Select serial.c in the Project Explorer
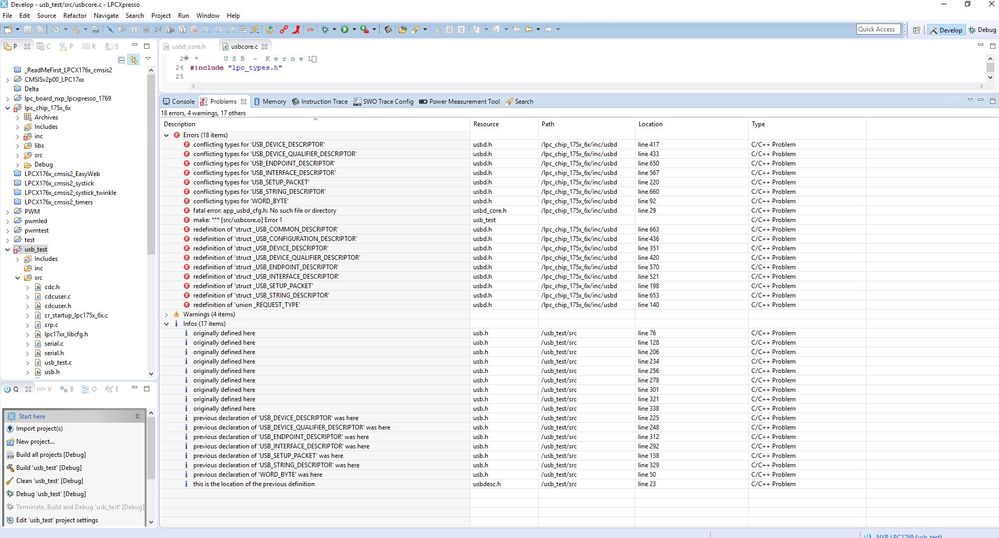999x538 pixels. 54,344
